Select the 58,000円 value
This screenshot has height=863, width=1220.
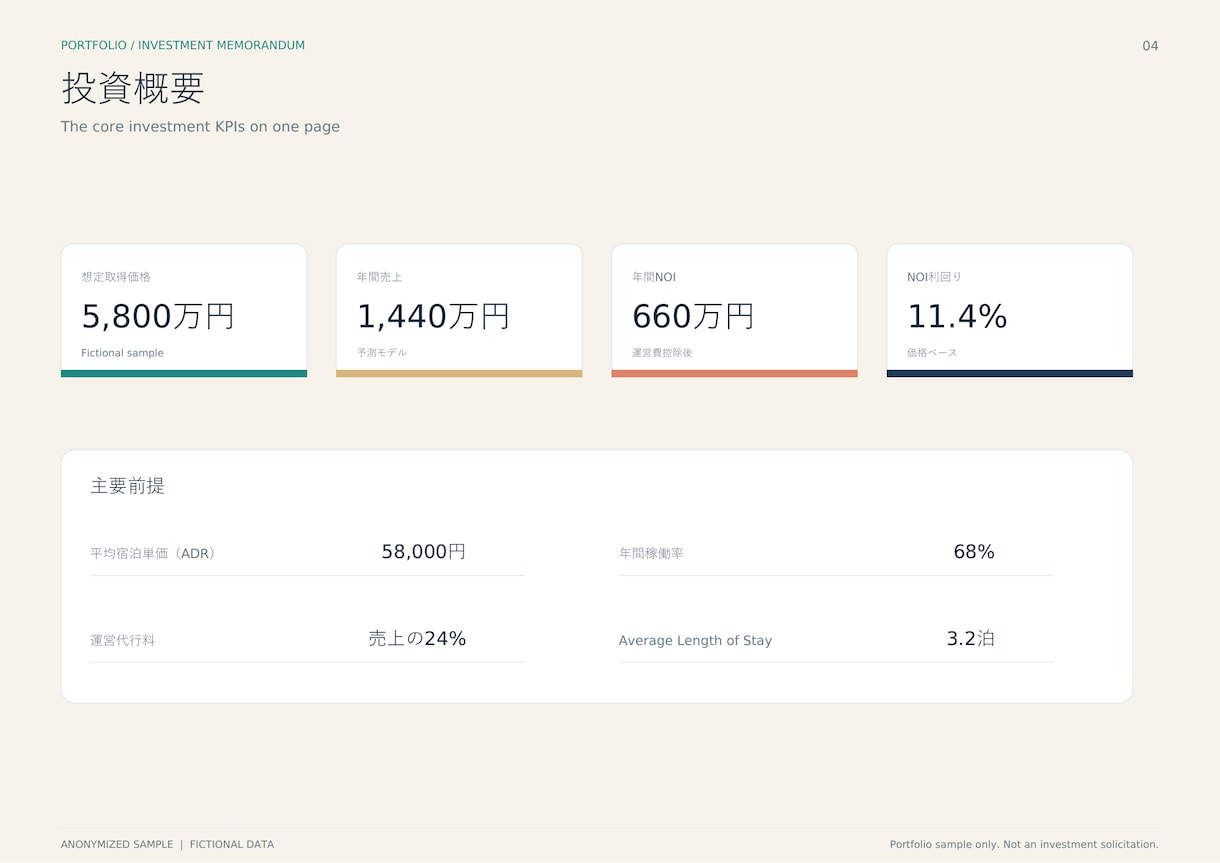point(424,552)
